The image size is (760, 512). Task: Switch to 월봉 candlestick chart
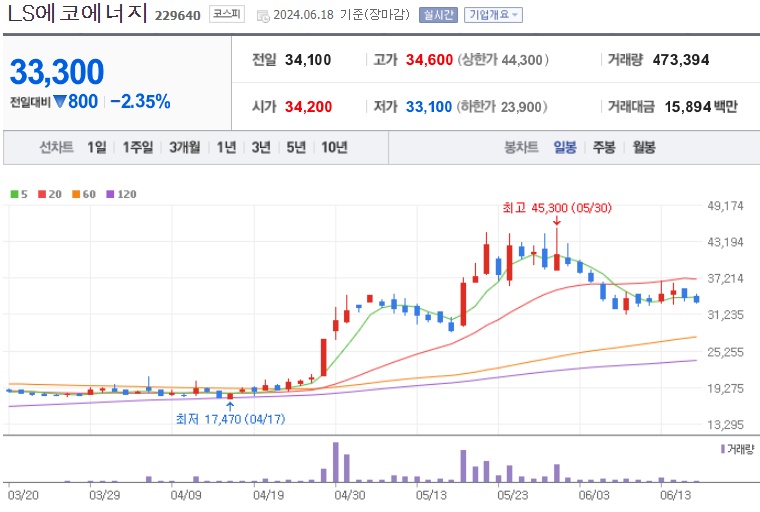[644, 147]
